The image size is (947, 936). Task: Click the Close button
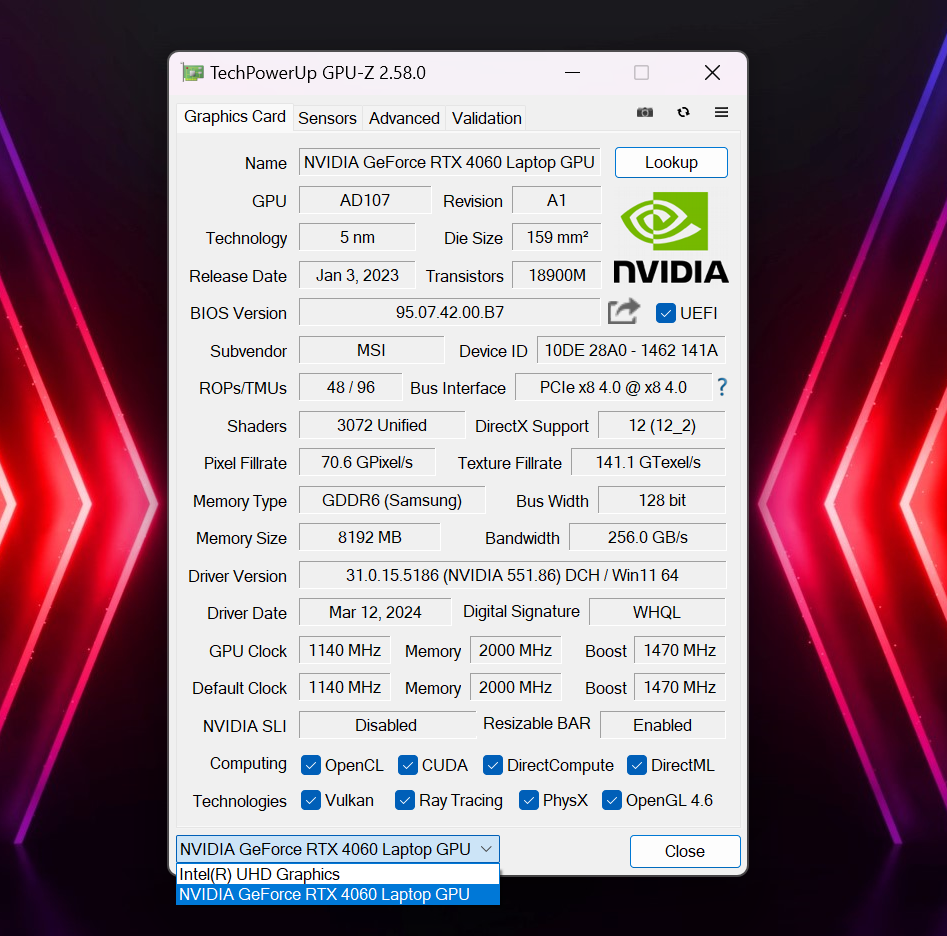tap(685, 851)
